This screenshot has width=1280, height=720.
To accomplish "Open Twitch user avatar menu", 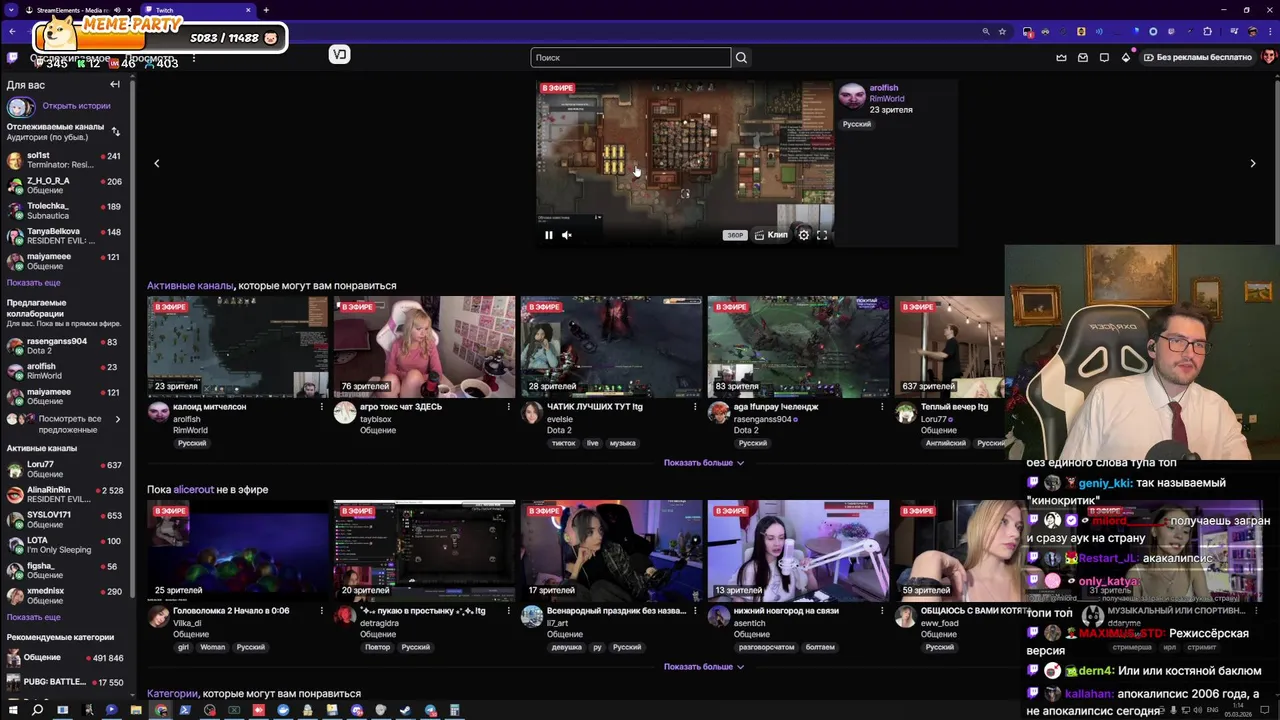I will [x=1268, y=57].
